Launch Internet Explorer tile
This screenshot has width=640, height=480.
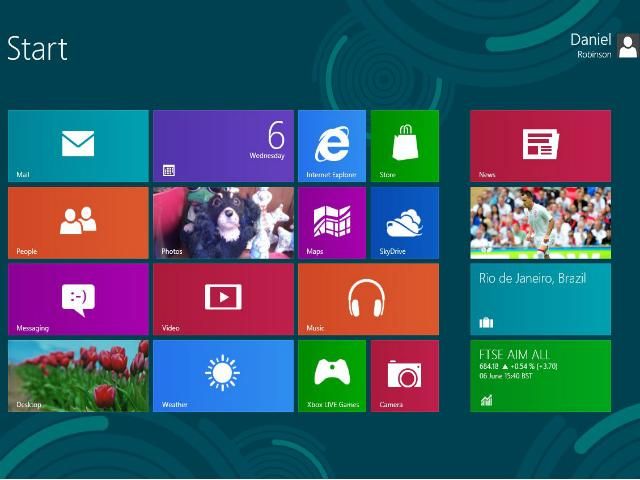[332, 146]
